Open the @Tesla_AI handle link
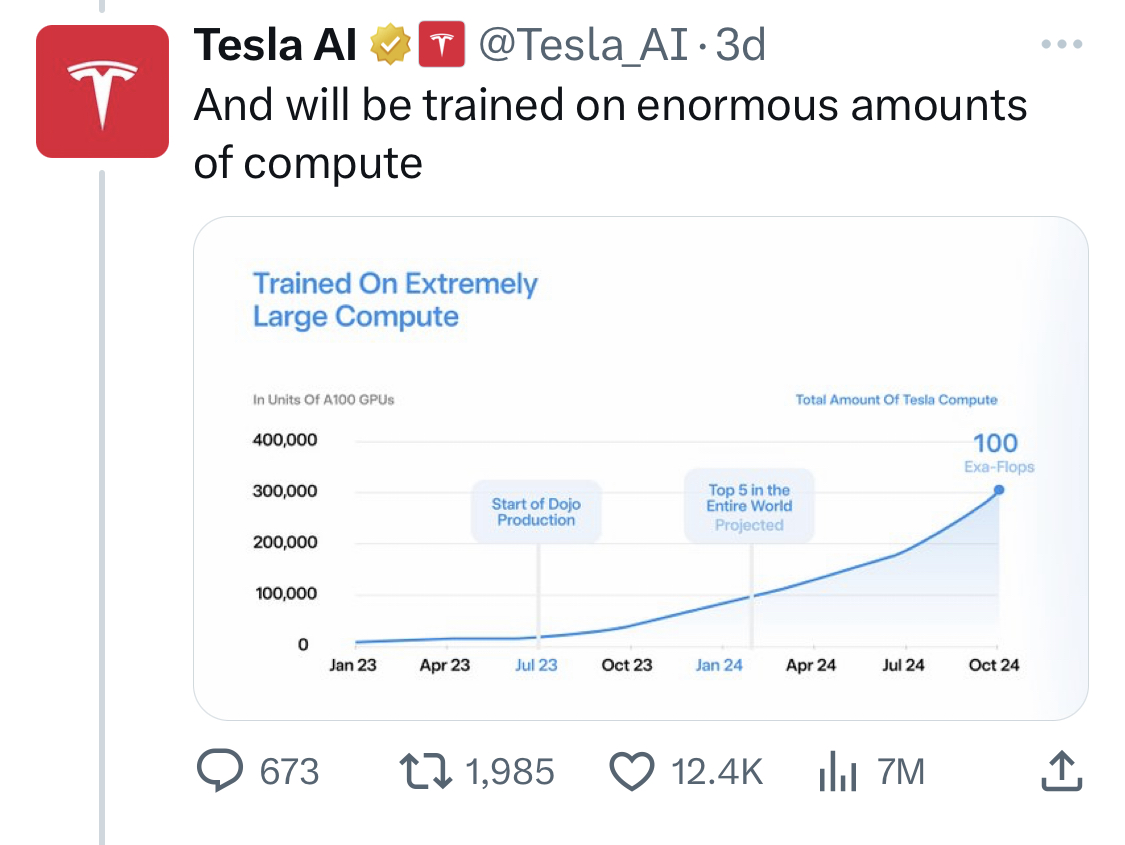 click(x=583, y=45)
